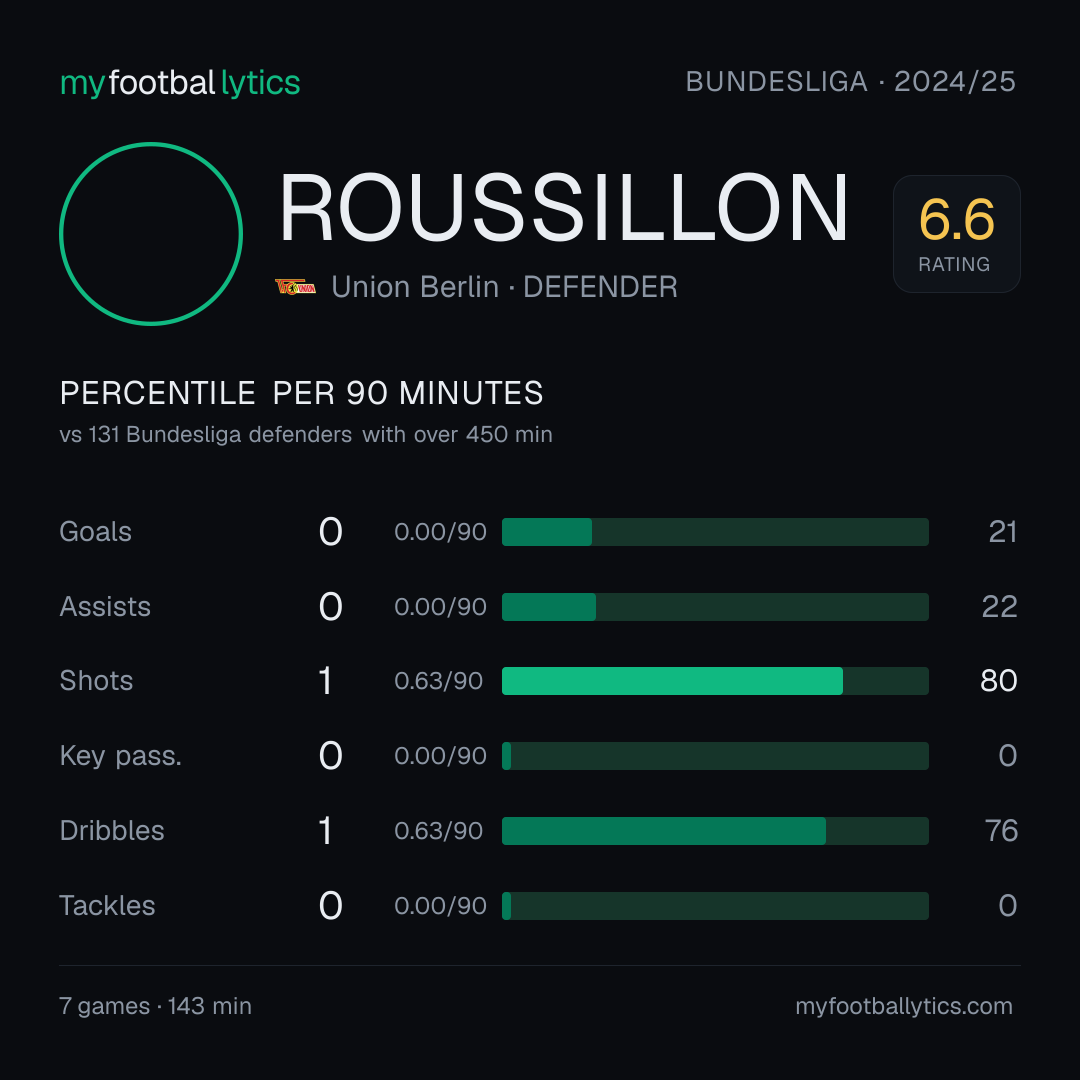
Task: Open the myfootballytics logo
Action: click(x=180, y=83)
